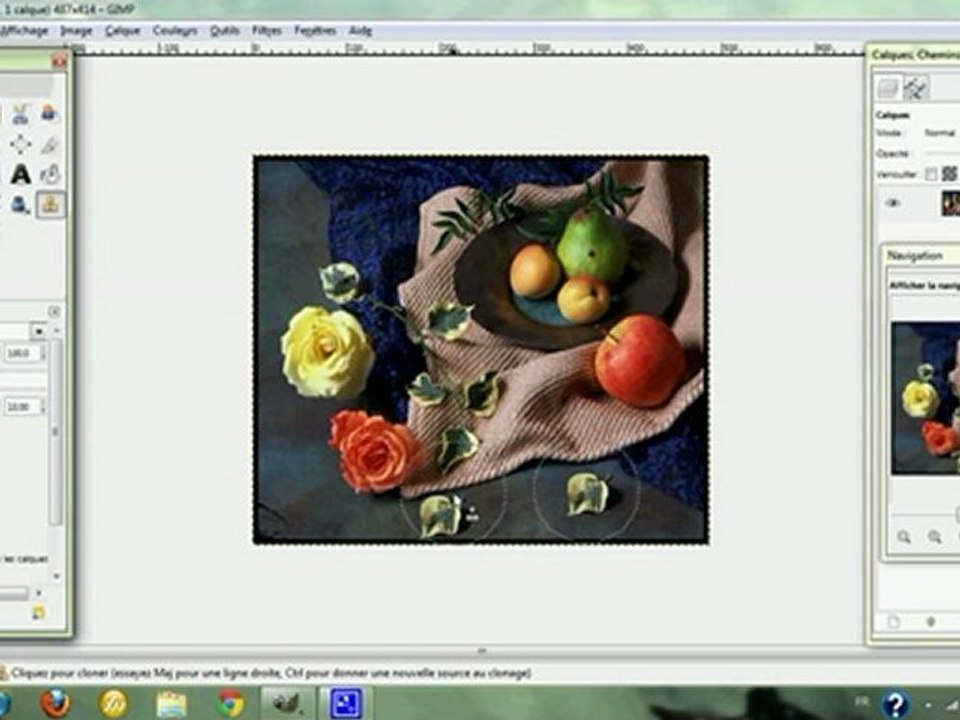Click the scroll down arrow in tool options

point(56,576)
